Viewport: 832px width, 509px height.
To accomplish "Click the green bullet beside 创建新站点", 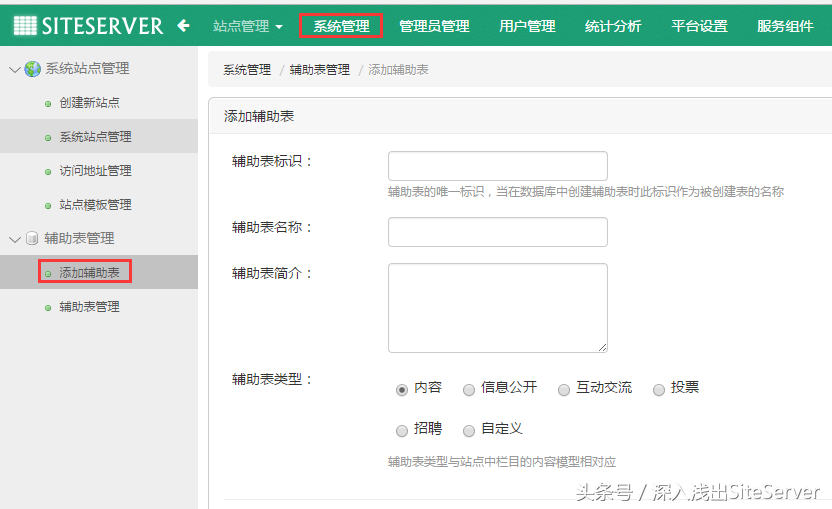I will click(x=48, y=104).
